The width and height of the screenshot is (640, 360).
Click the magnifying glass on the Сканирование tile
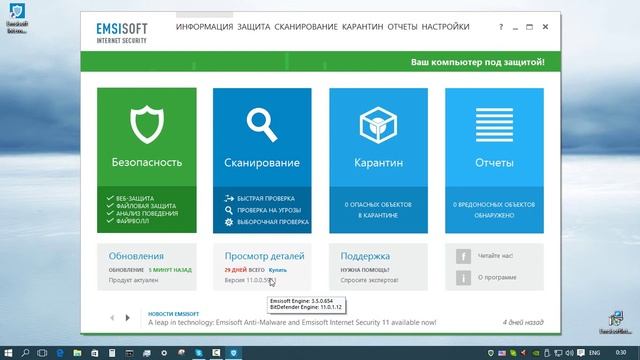click(x=262, y=124)
